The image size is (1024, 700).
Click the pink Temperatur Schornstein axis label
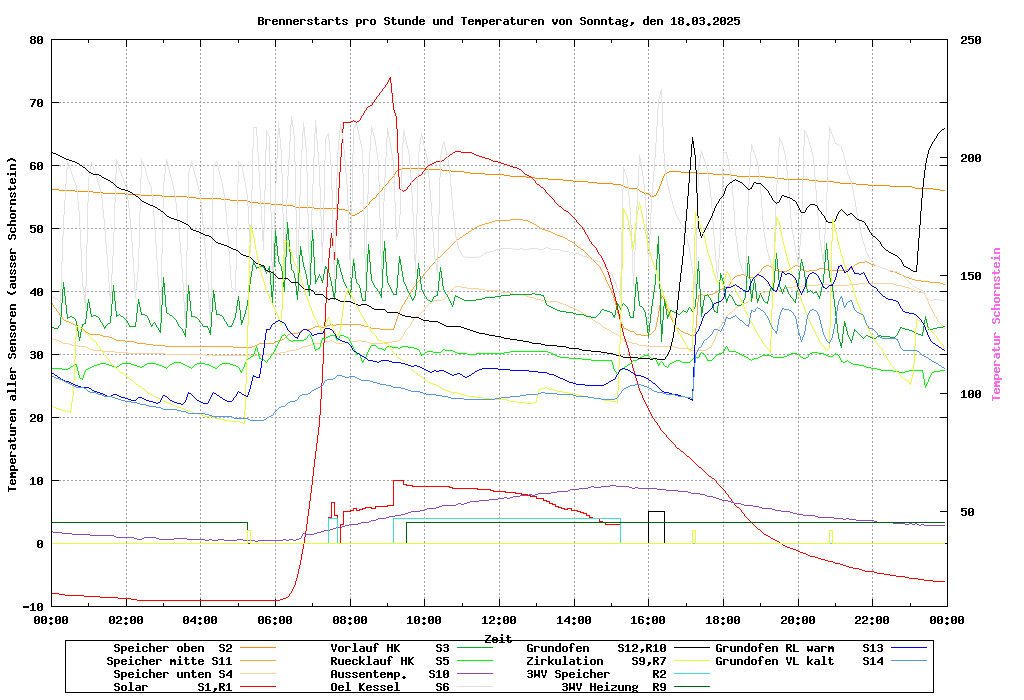tap(996, 324)
